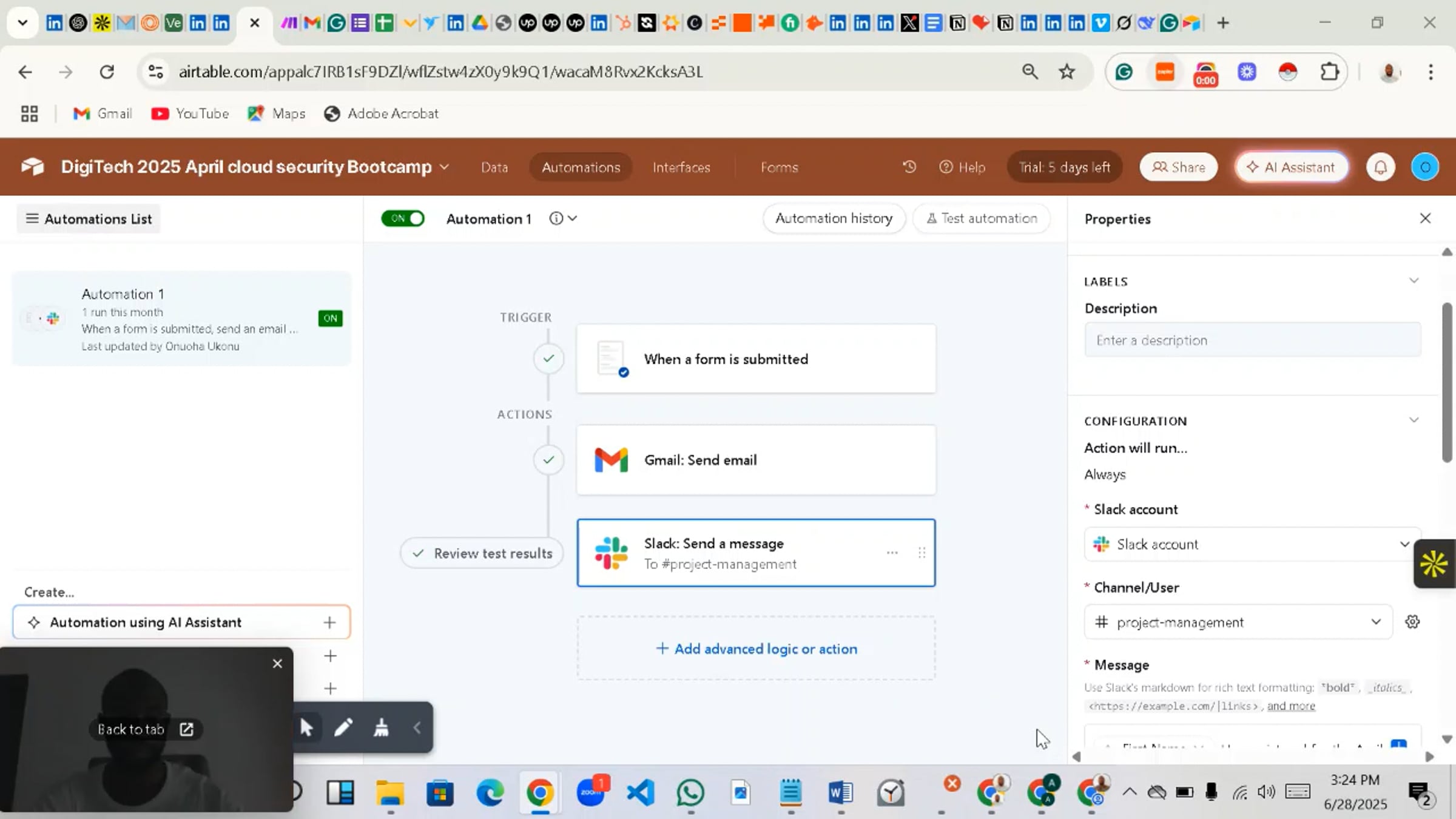The image size is (1456, 819).
Task: Select the cursor pointer annotation tool
Action: click(x=306, y=727)
